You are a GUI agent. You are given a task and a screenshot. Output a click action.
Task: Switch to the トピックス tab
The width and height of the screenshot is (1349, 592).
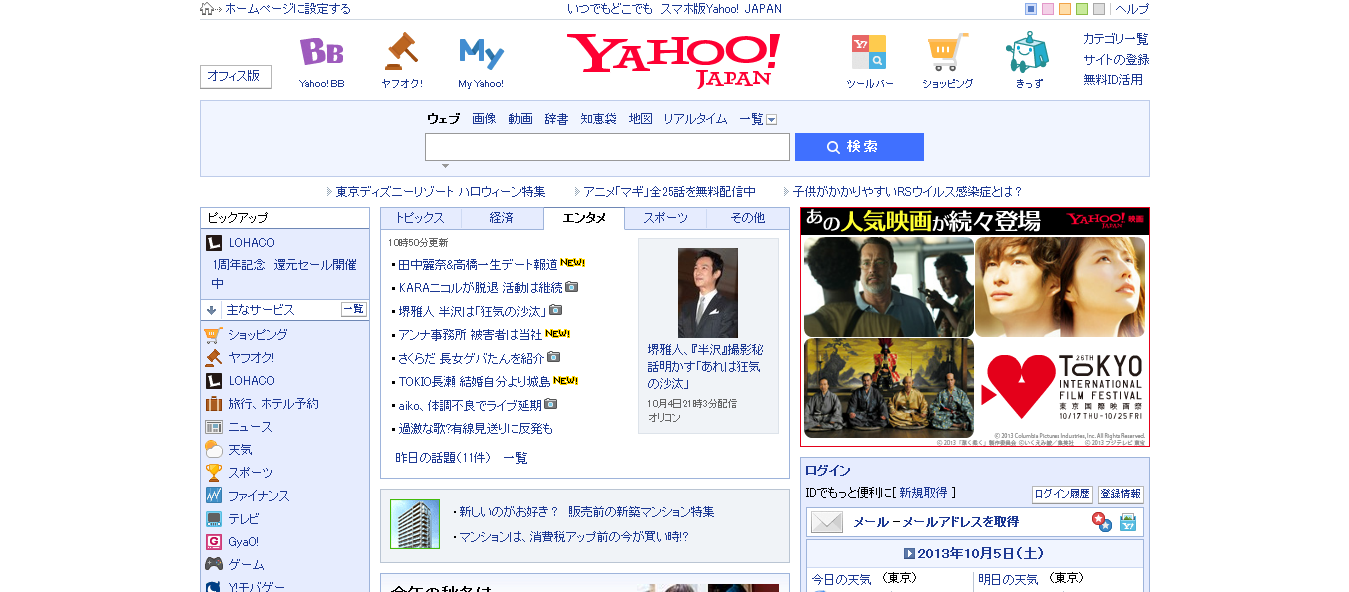(421, 218)
